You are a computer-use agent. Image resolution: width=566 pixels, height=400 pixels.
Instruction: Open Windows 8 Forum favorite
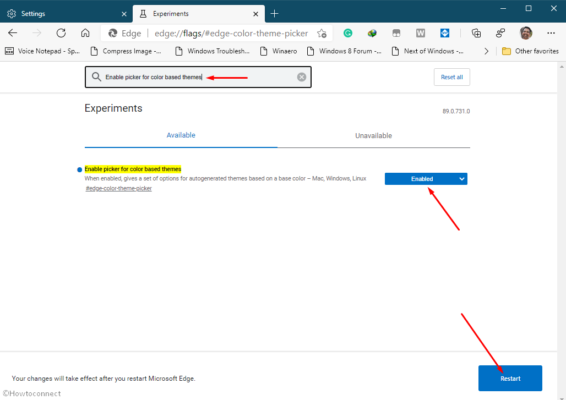pyautogui.click(x=344, y=51)
